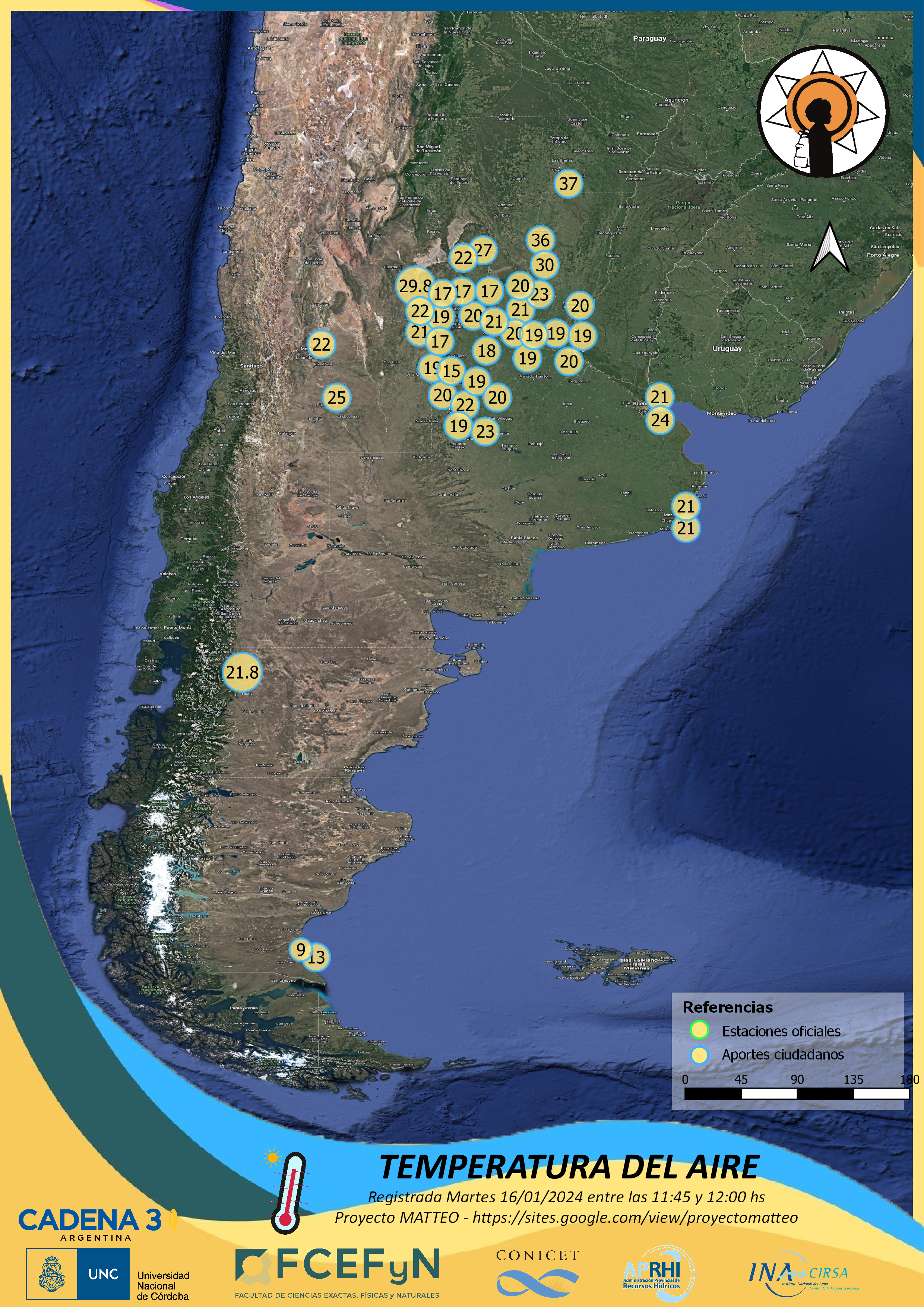
Task: Click the 21.8 temperature marker in Patagonia
Action: pyautogui.click(x=243, y=672)
